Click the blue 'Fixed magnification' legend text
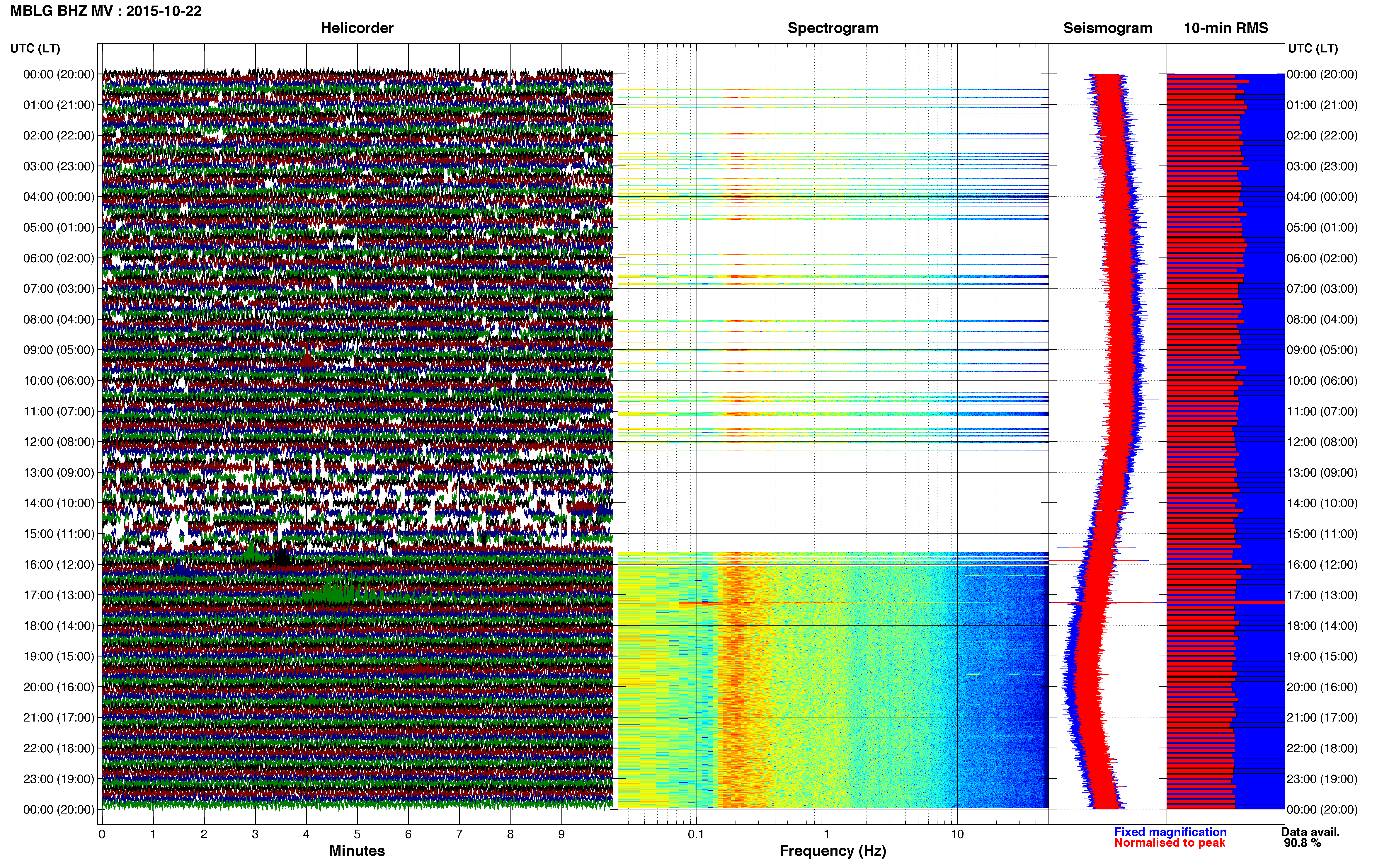This screenshot has height=868, width=1389. (1170, 832)
